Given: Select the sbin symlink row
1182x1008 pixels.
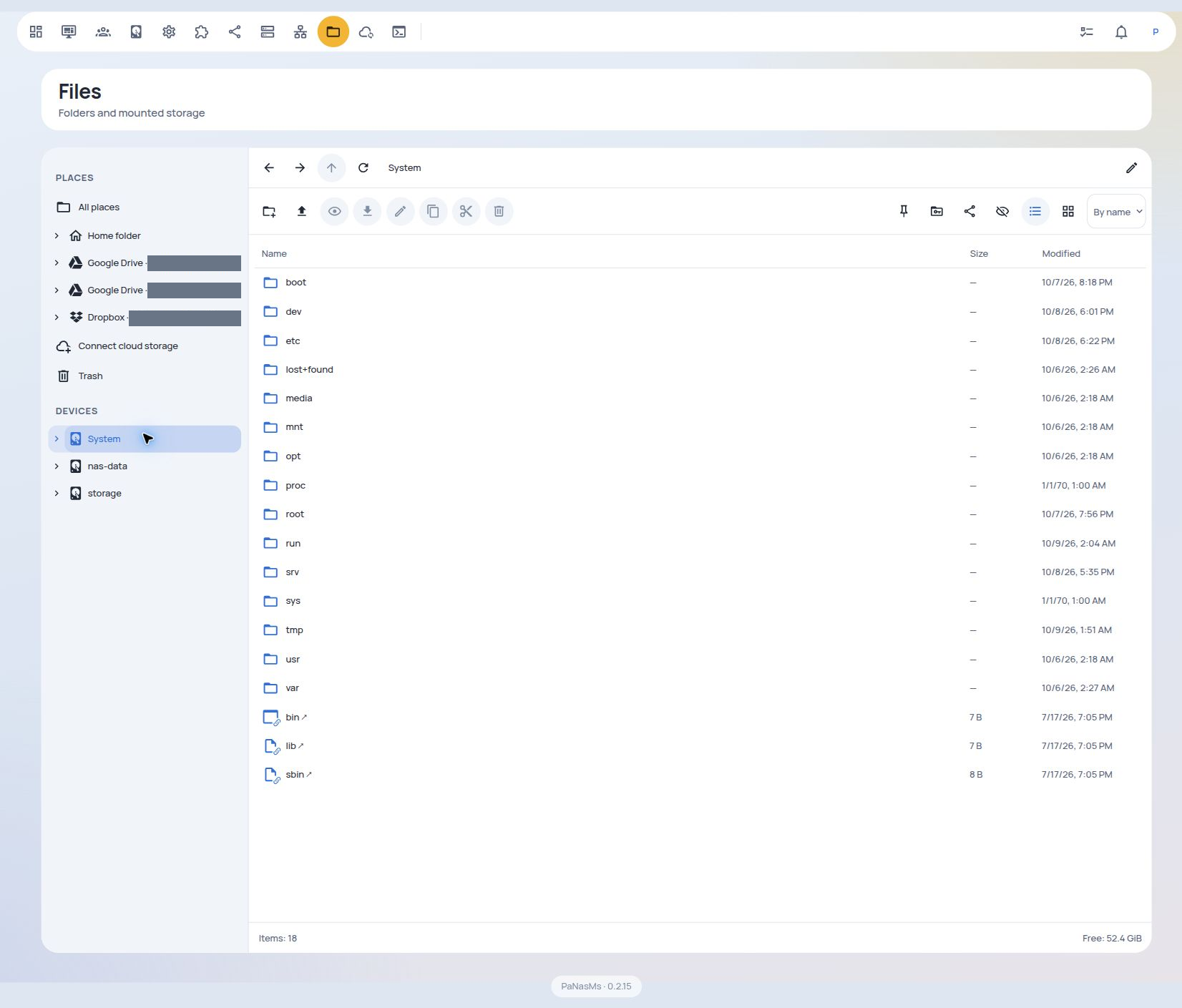Looking at the screenshot, I should pyautogui.click(x=700, y=774).
